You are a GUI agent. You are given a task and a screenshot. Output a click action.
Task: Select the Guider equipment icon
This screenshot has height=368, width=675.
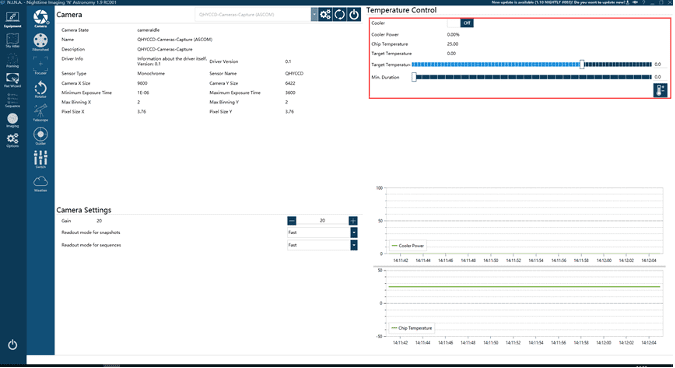click(40, 136)
